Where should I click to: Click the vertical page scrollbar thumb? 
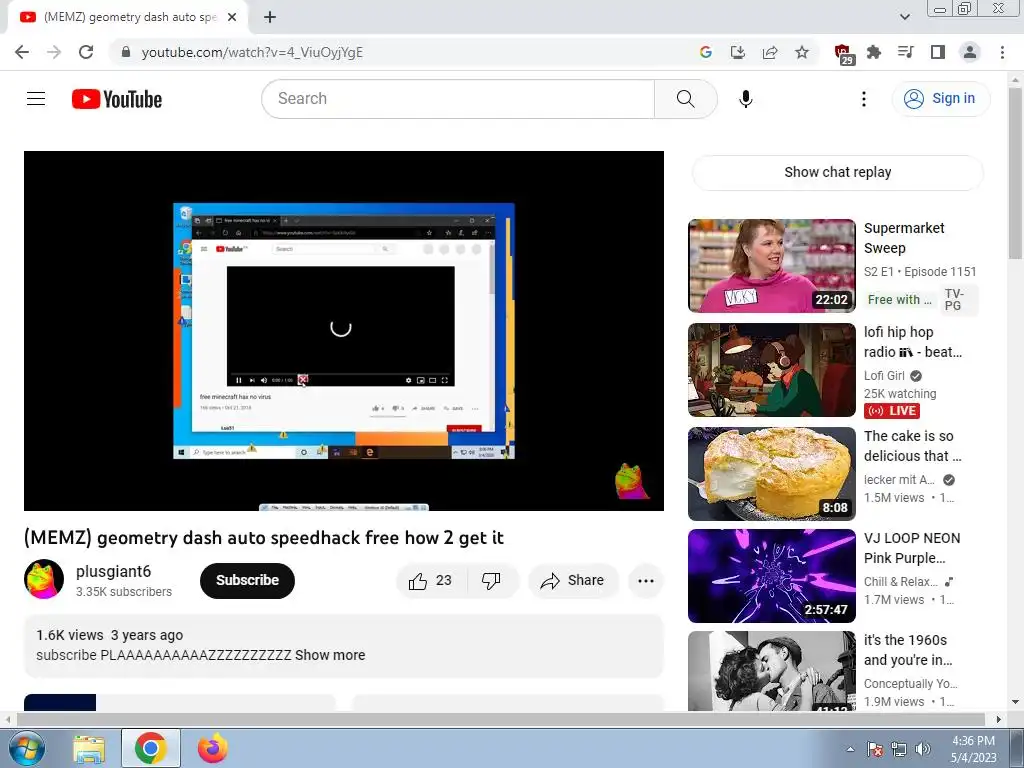1016,173
